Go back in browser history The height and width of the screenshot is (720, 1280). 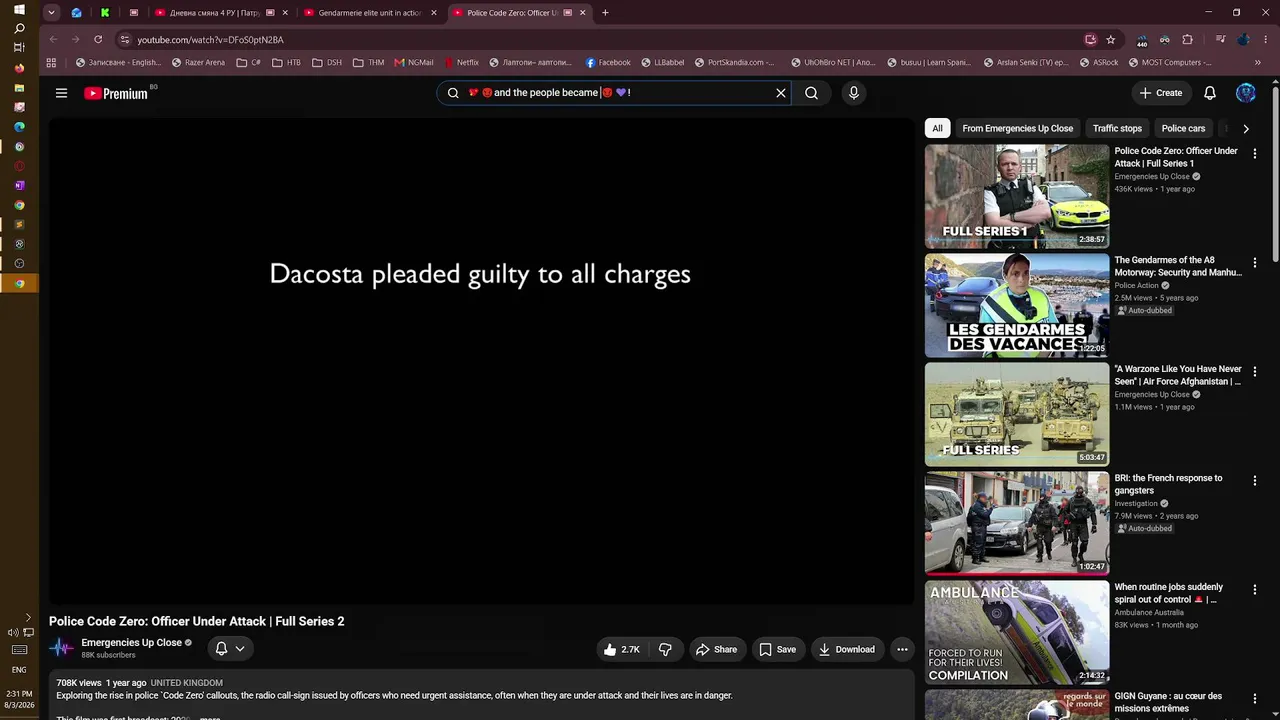click(x=53, y=40)
